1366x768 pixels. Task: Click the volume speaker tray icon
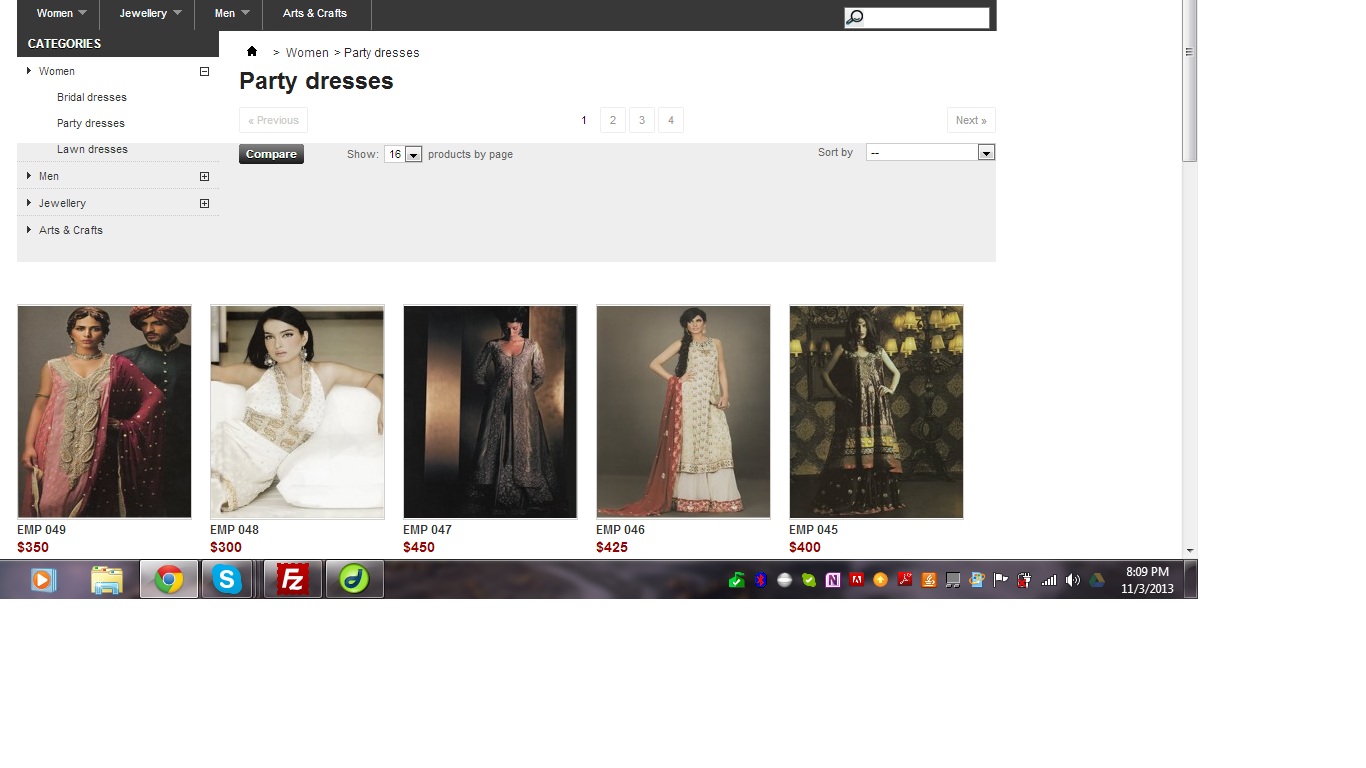coord(1072,580)
